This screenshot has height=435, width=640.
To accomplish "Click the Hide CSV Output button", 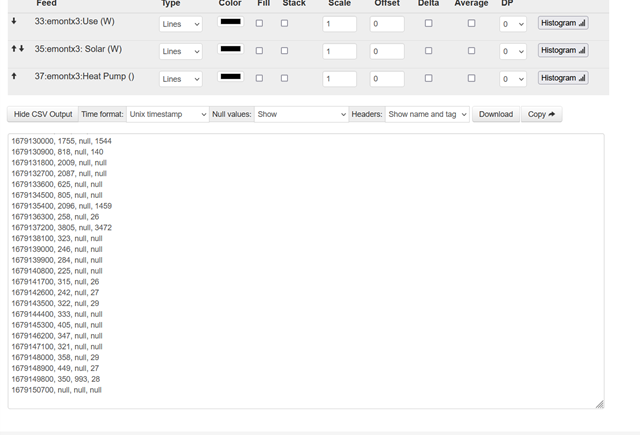I will coord(43,114).
